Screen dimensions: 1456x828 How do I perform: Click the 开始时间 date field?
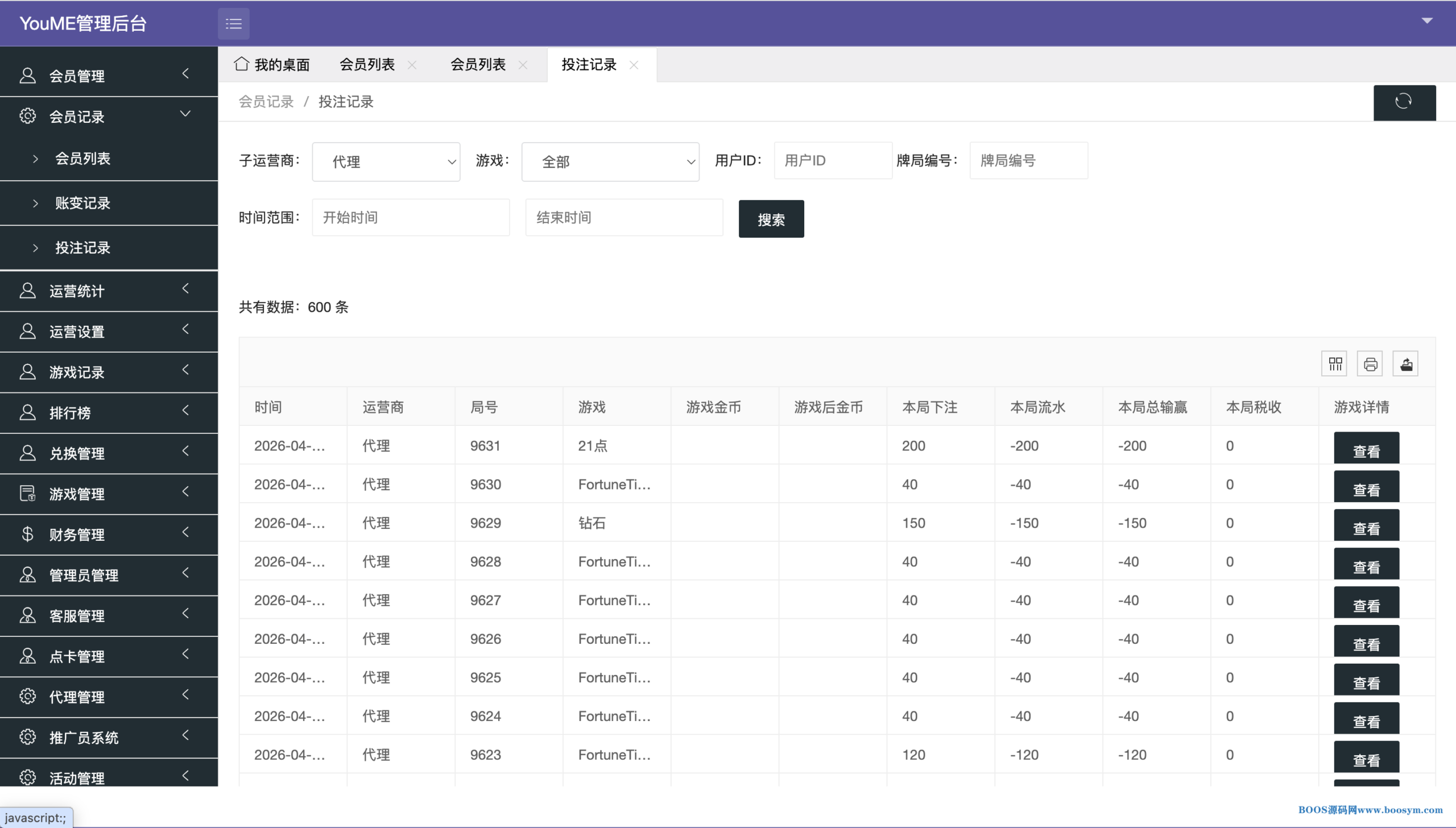(x=410, y=218)
